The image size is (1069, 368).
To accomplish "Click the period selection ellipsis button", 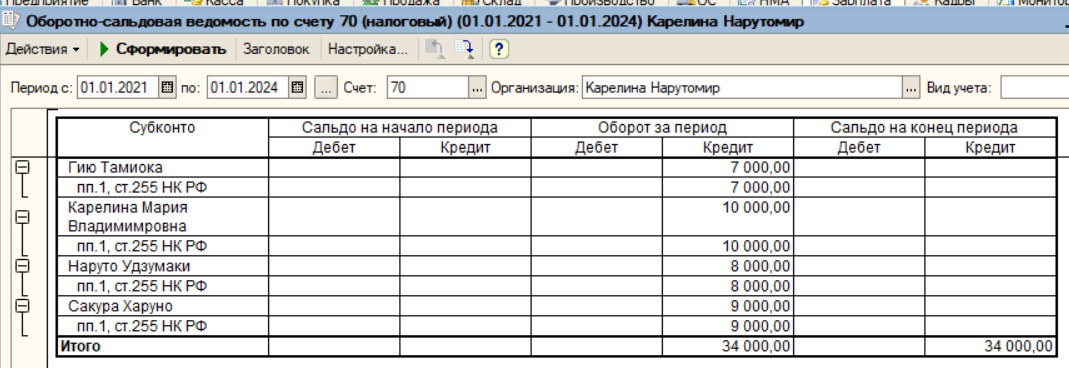I will [x=327, y=87].
